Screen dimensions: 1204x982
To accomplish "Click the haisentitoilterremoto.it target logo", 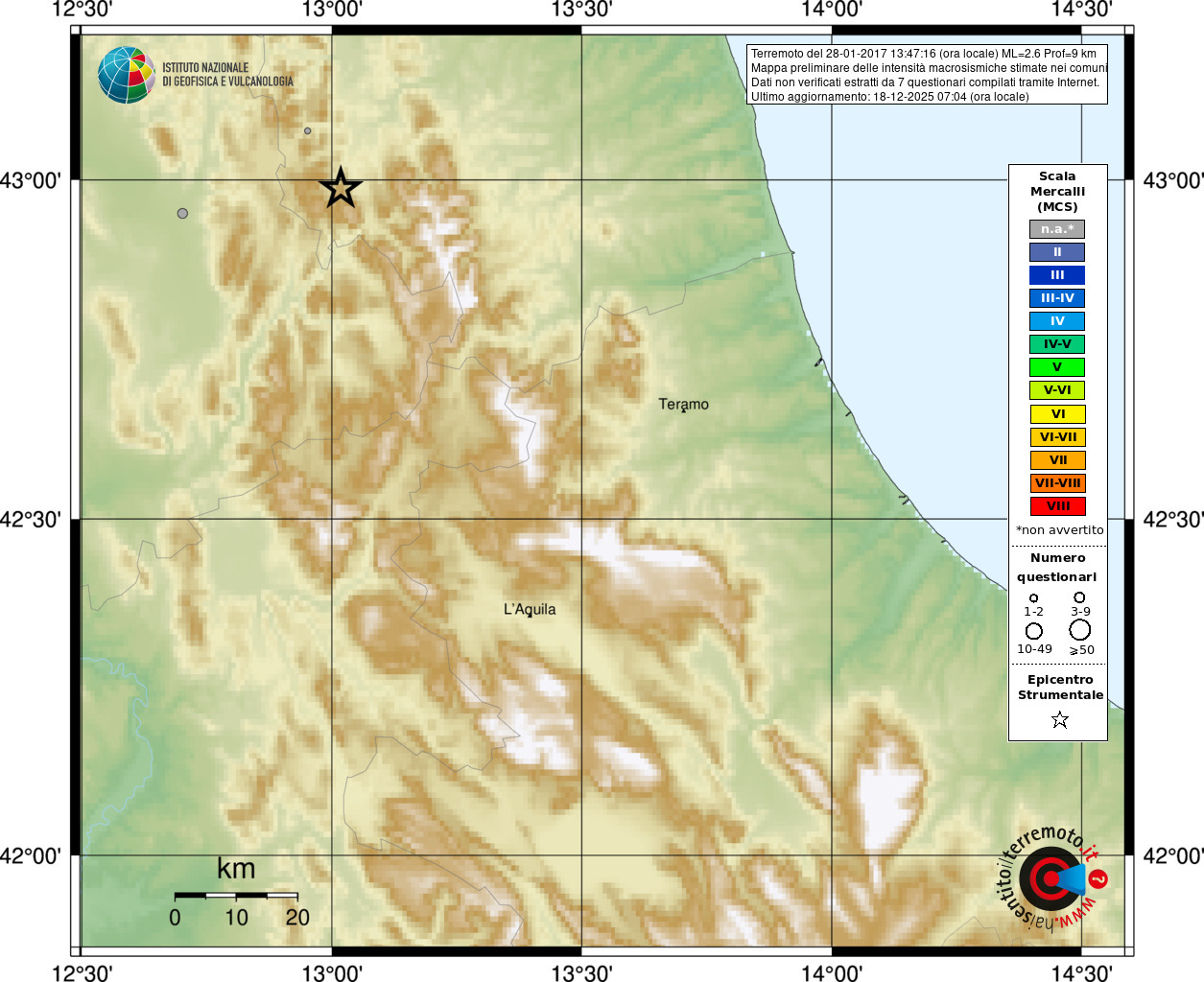I will [x=1051, y=877].
